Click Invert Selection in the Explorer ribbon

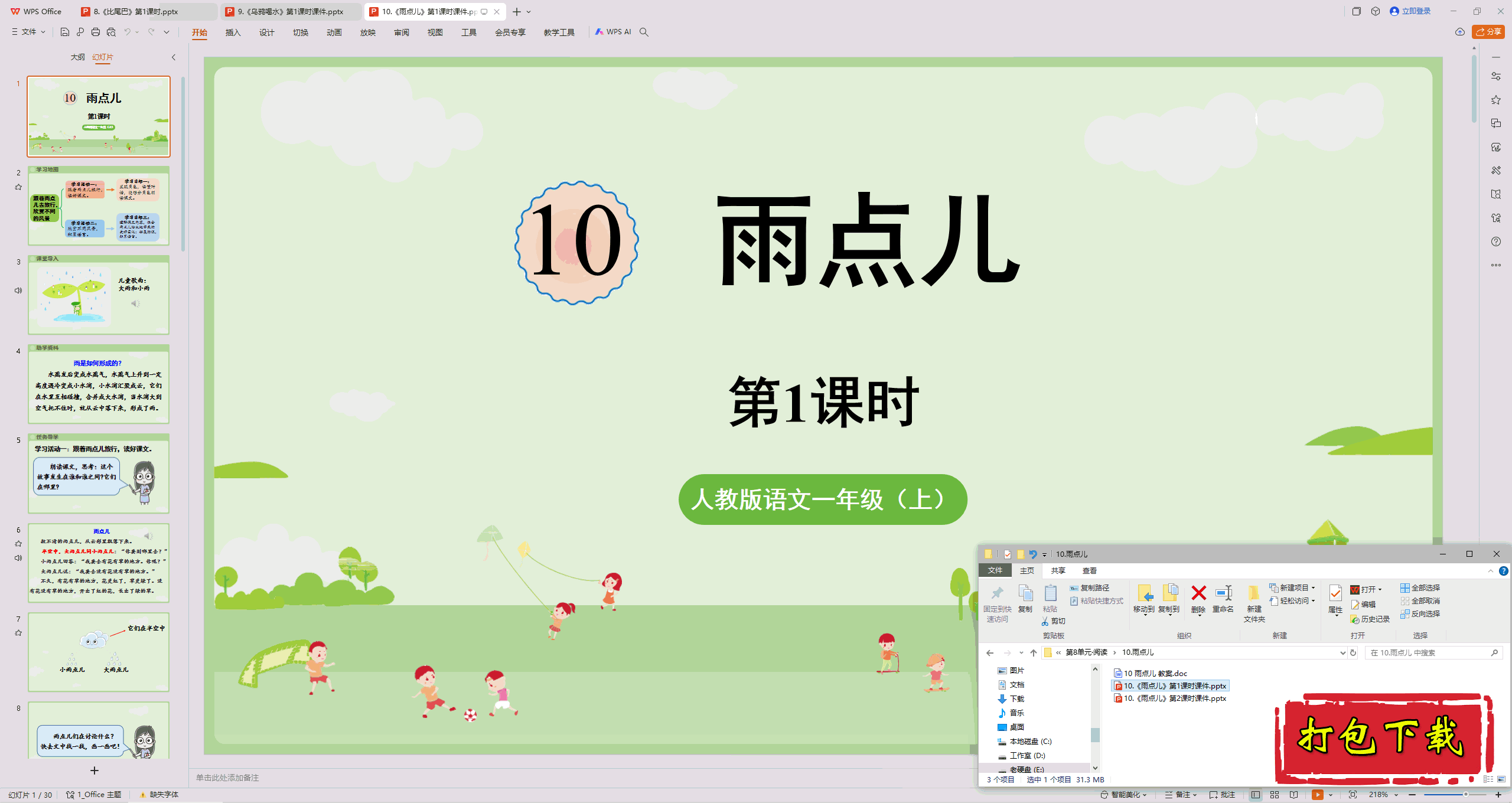(x=1420, y=614)
